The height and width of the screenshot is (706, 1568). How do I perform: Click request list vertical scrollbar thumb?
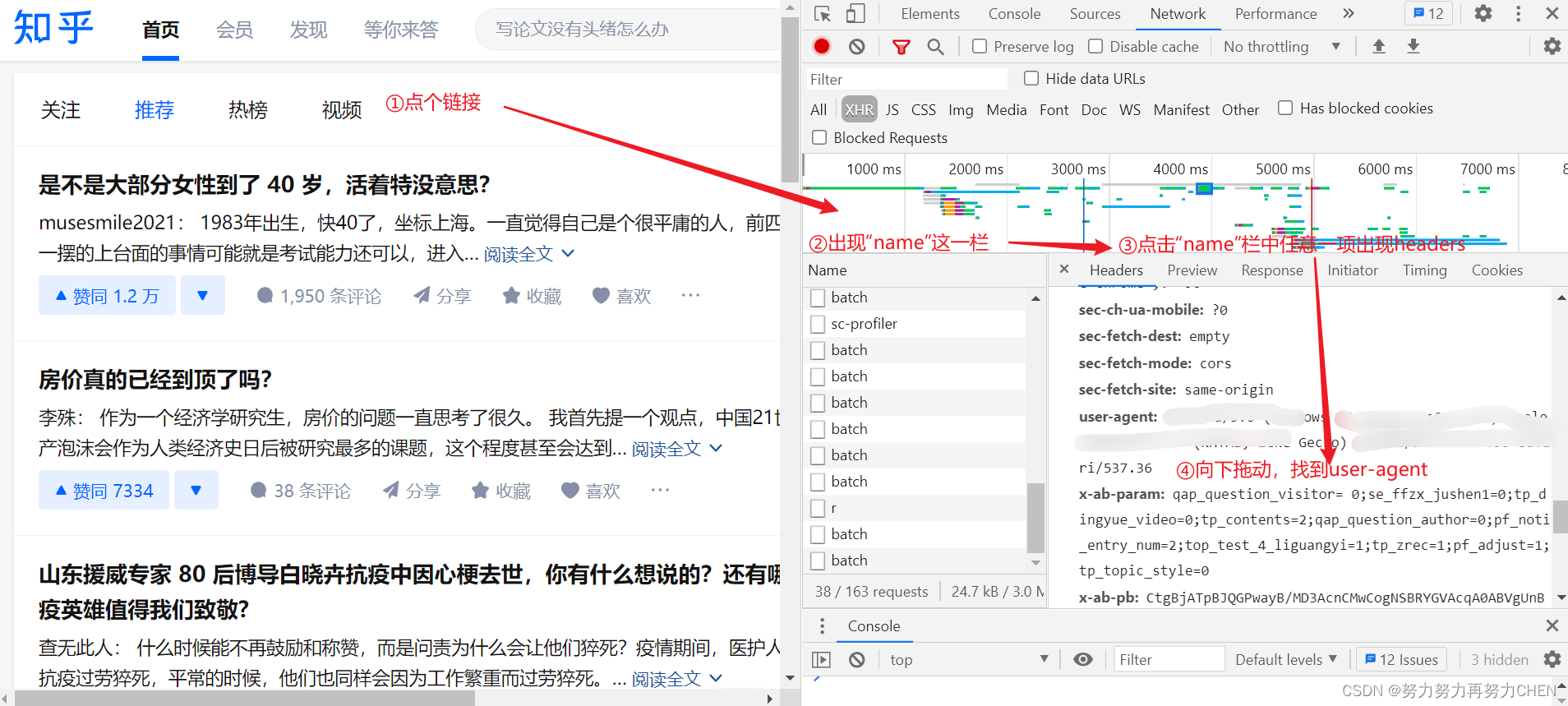1035,519
